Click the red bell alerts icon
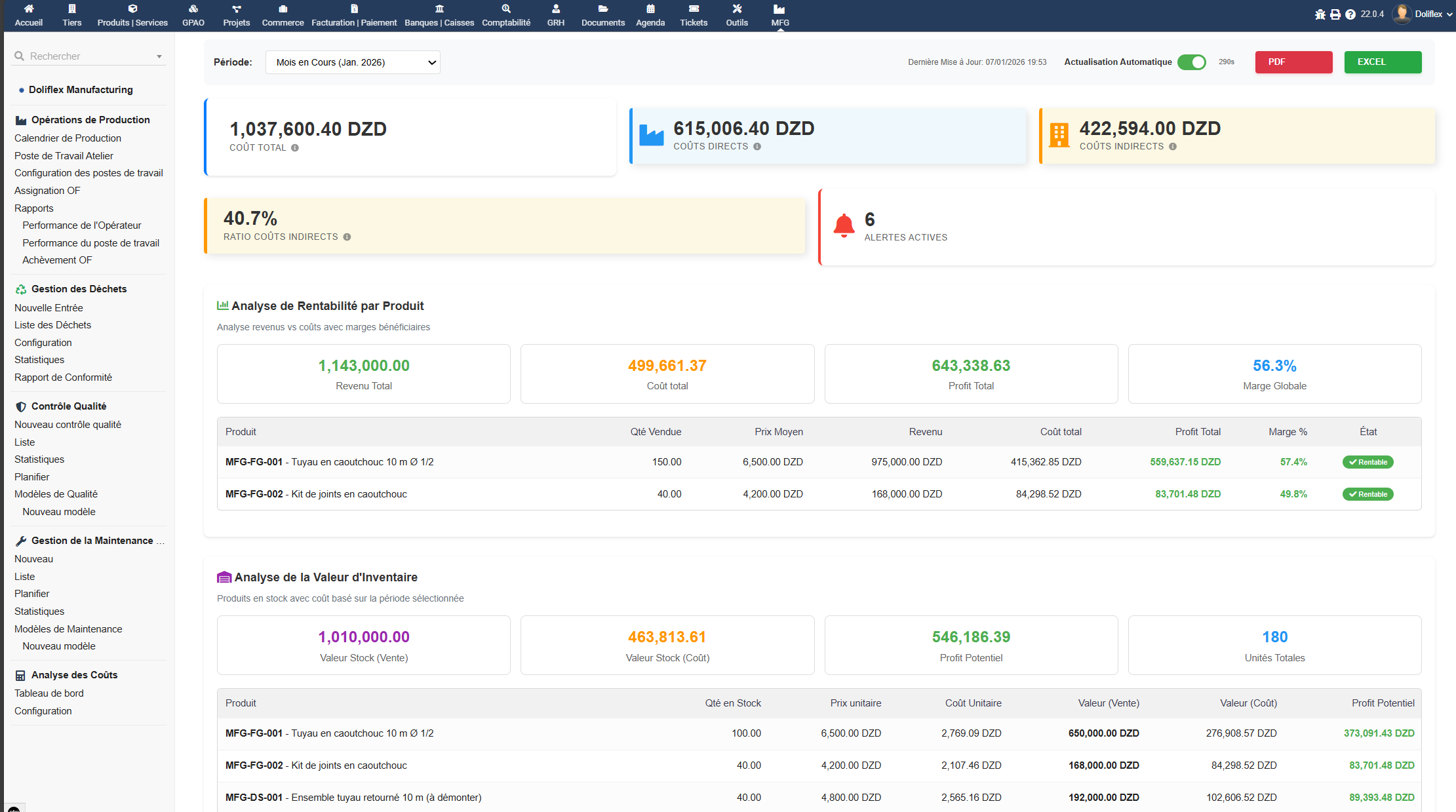Screen dimensions: 1456x812 [844, 226]
